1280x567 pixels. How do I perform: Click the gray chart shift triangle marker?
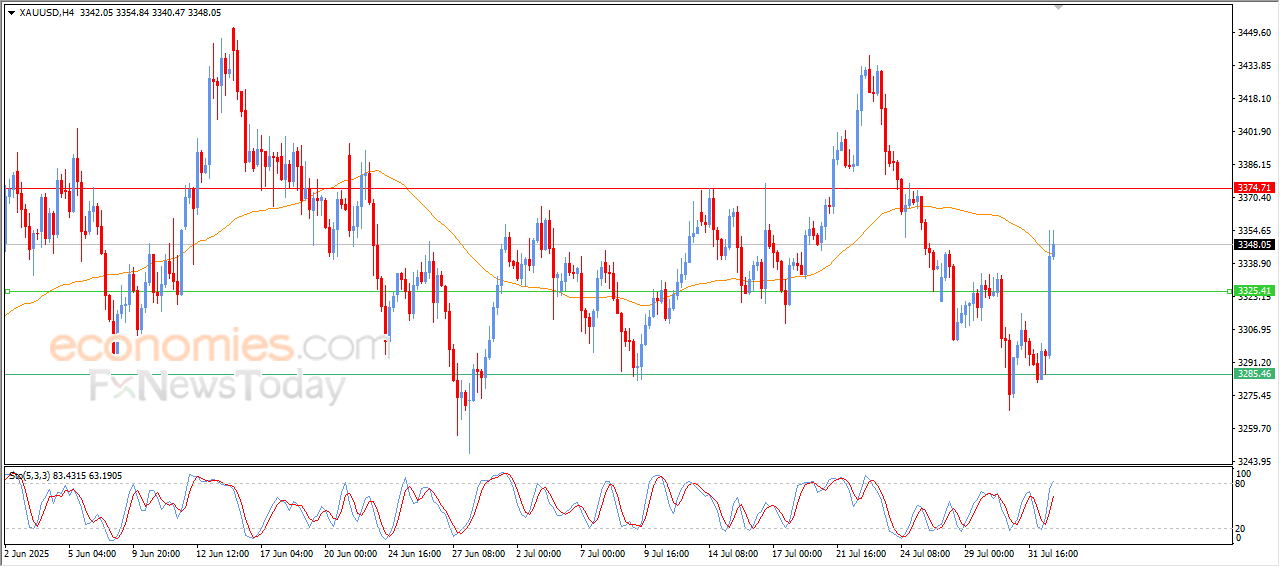pos(1059,8)
